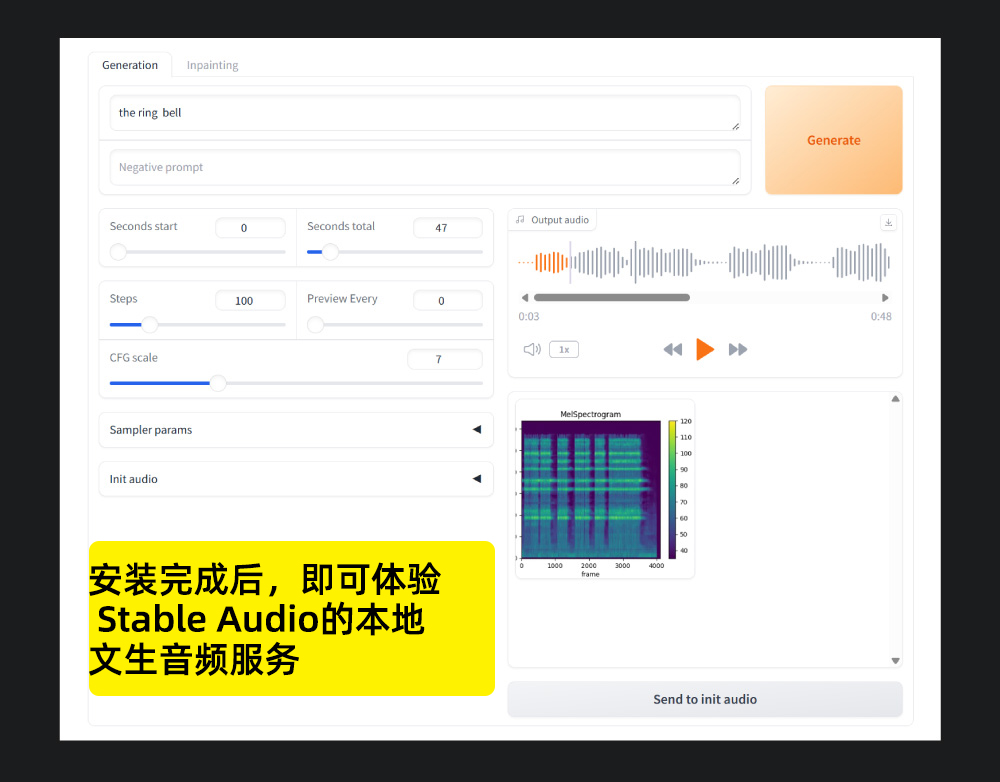
Task: Click the right arrow on the waveform seekbar
Action: click(x=884, y=297)
